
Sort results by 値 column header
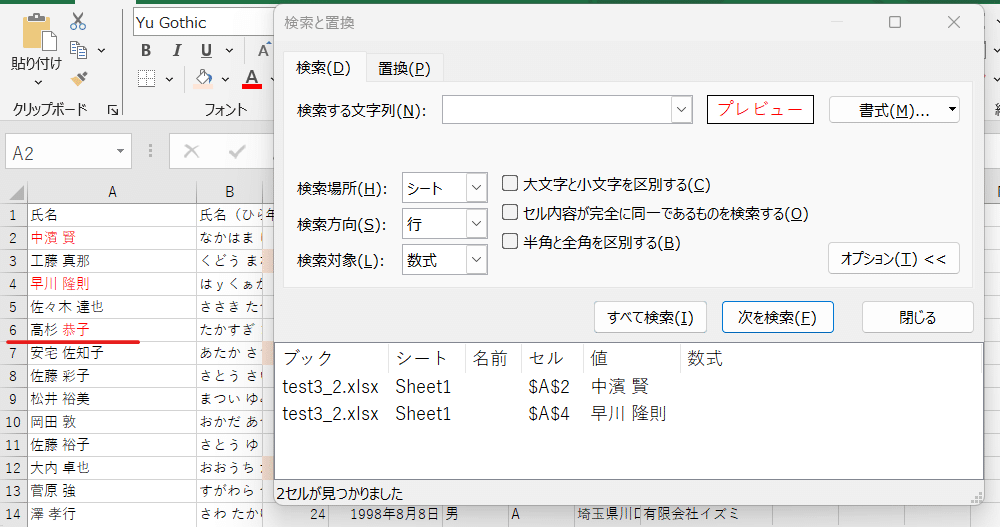[x=631, y=359]
